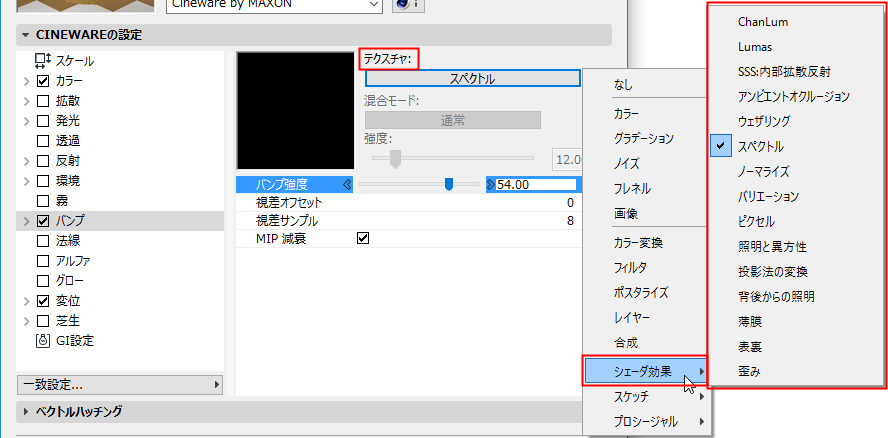
Task: Enable the グロー checkbox
Action: (43, 280)
